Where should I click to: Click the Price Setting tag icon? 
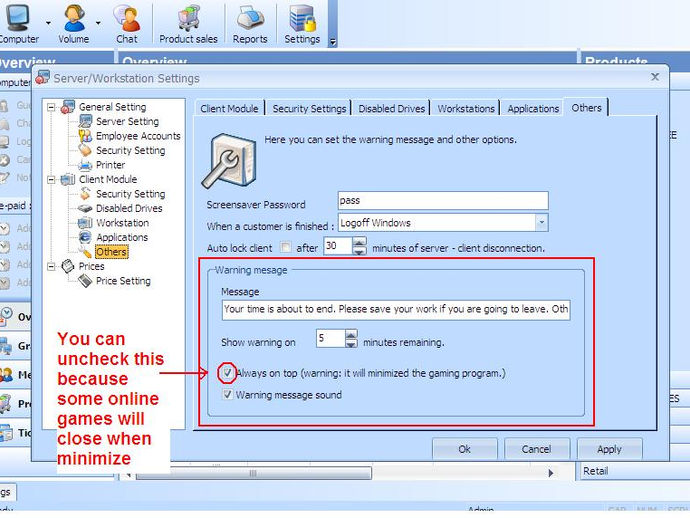click(85, 281)
